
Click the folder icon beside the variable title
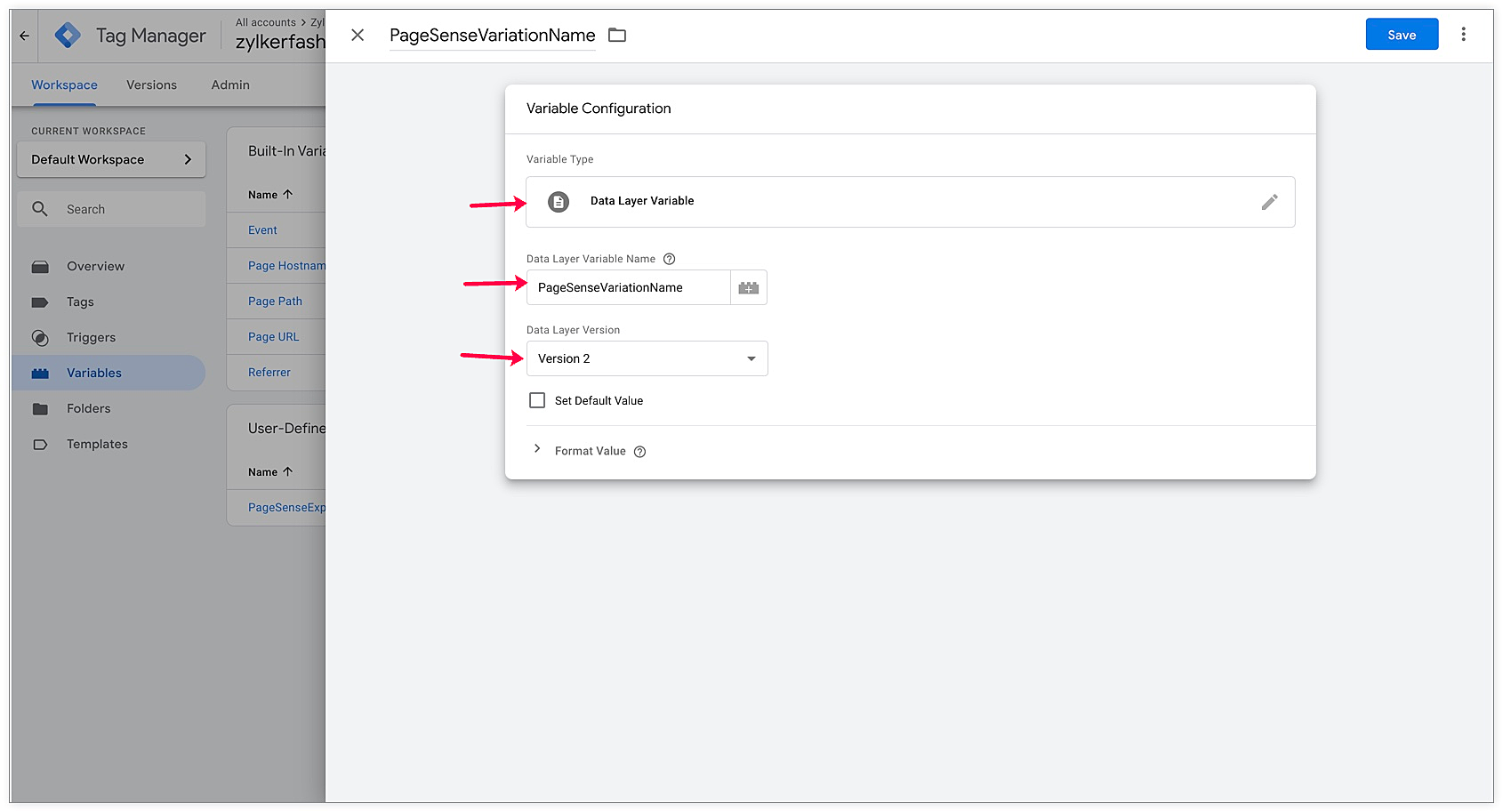point(617,36)
